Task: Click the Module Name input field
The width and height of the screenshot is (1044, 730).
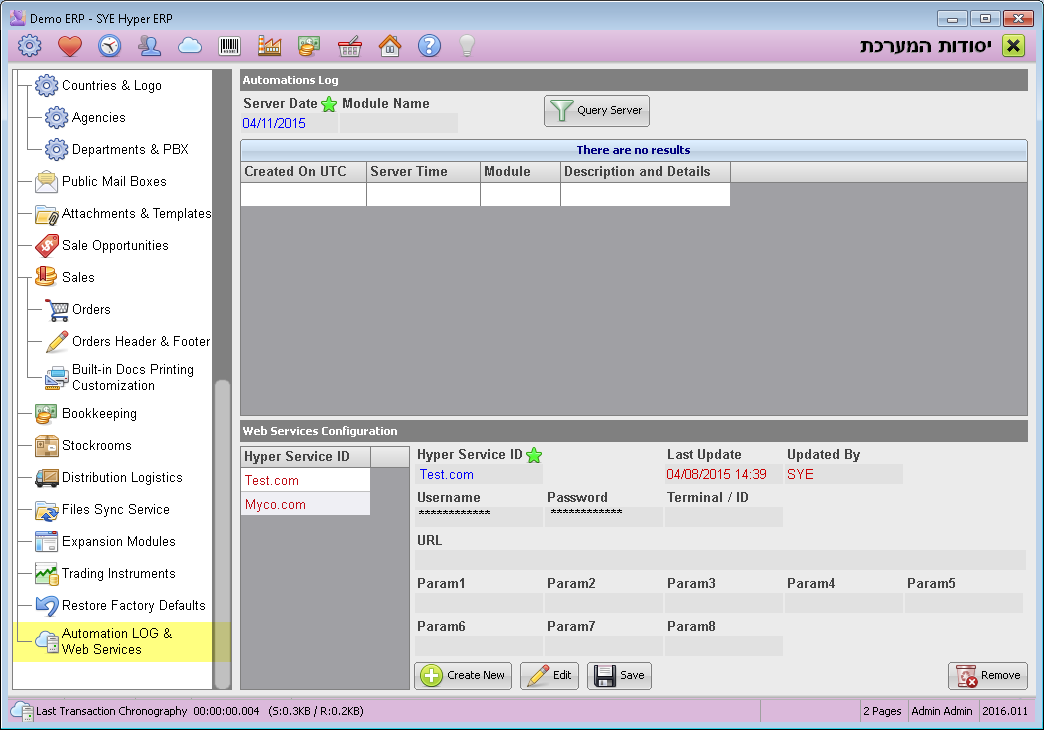Action: (x=399, y=123)
